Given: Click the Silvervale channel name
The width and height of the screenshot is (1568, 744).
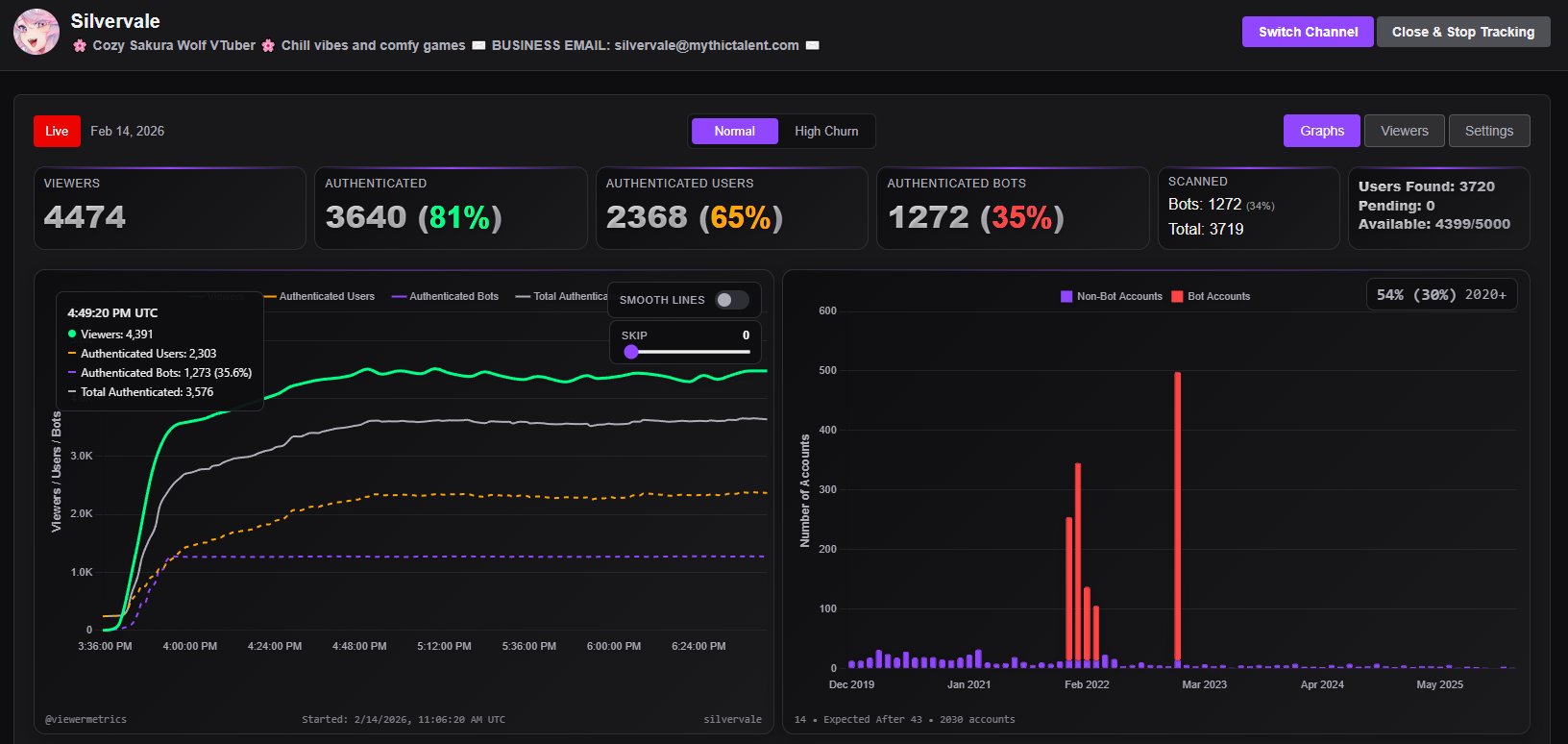Looking at the screenshot, I should 115,21.
